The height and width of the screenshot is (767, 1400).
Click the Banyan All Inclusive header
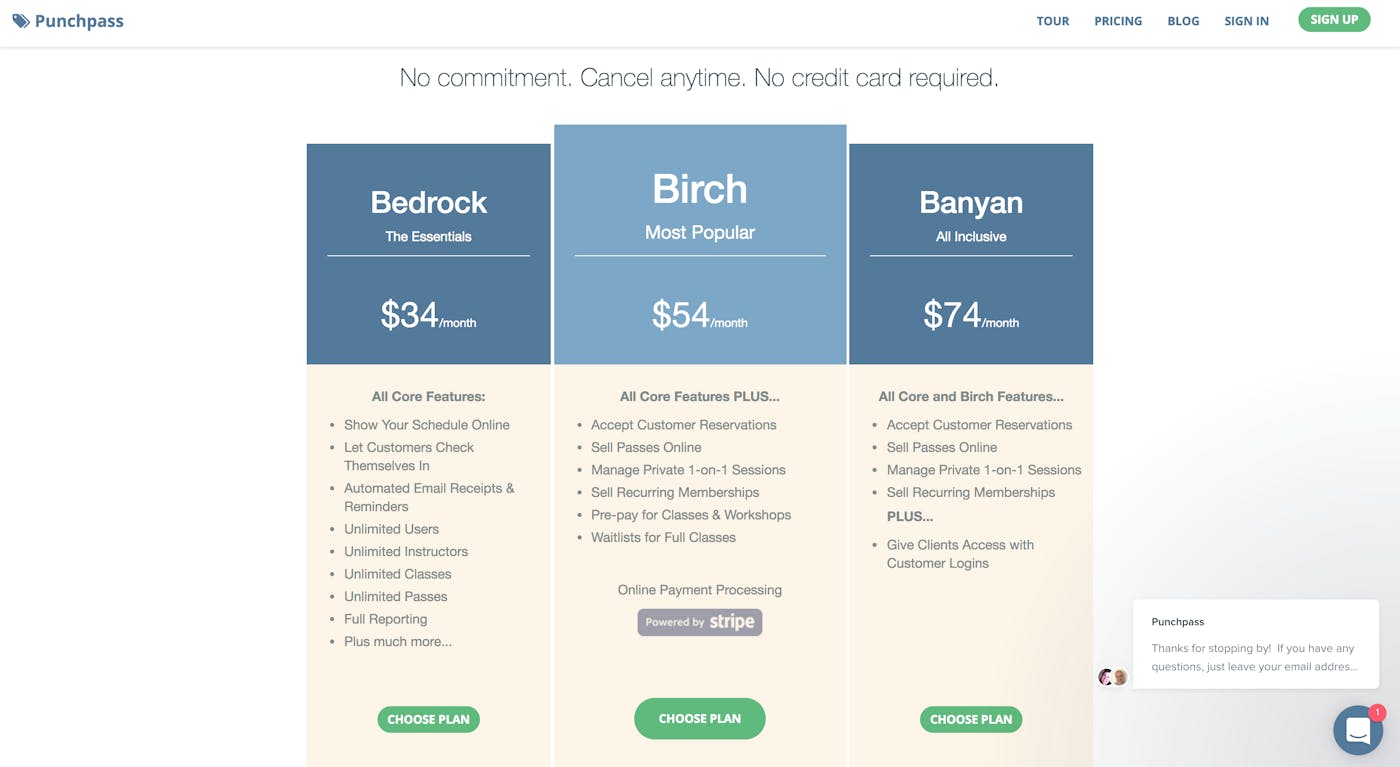(x=970, y=236)
